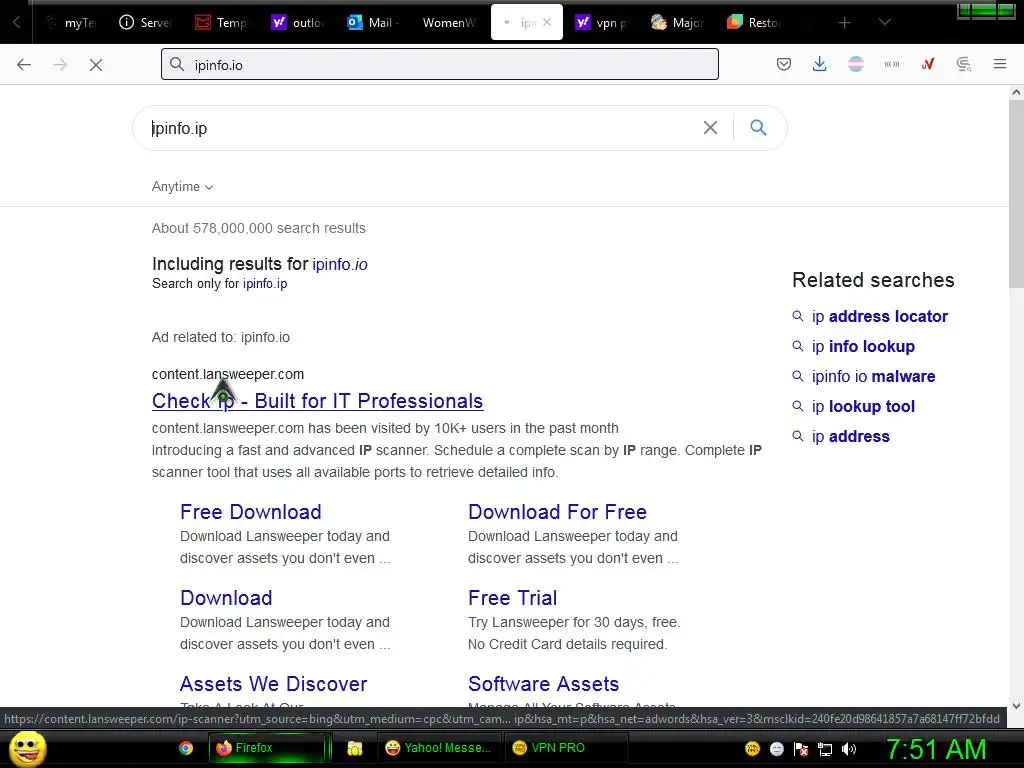
Task: Go forward using the browser forward arrow
Action: [60, 65]
